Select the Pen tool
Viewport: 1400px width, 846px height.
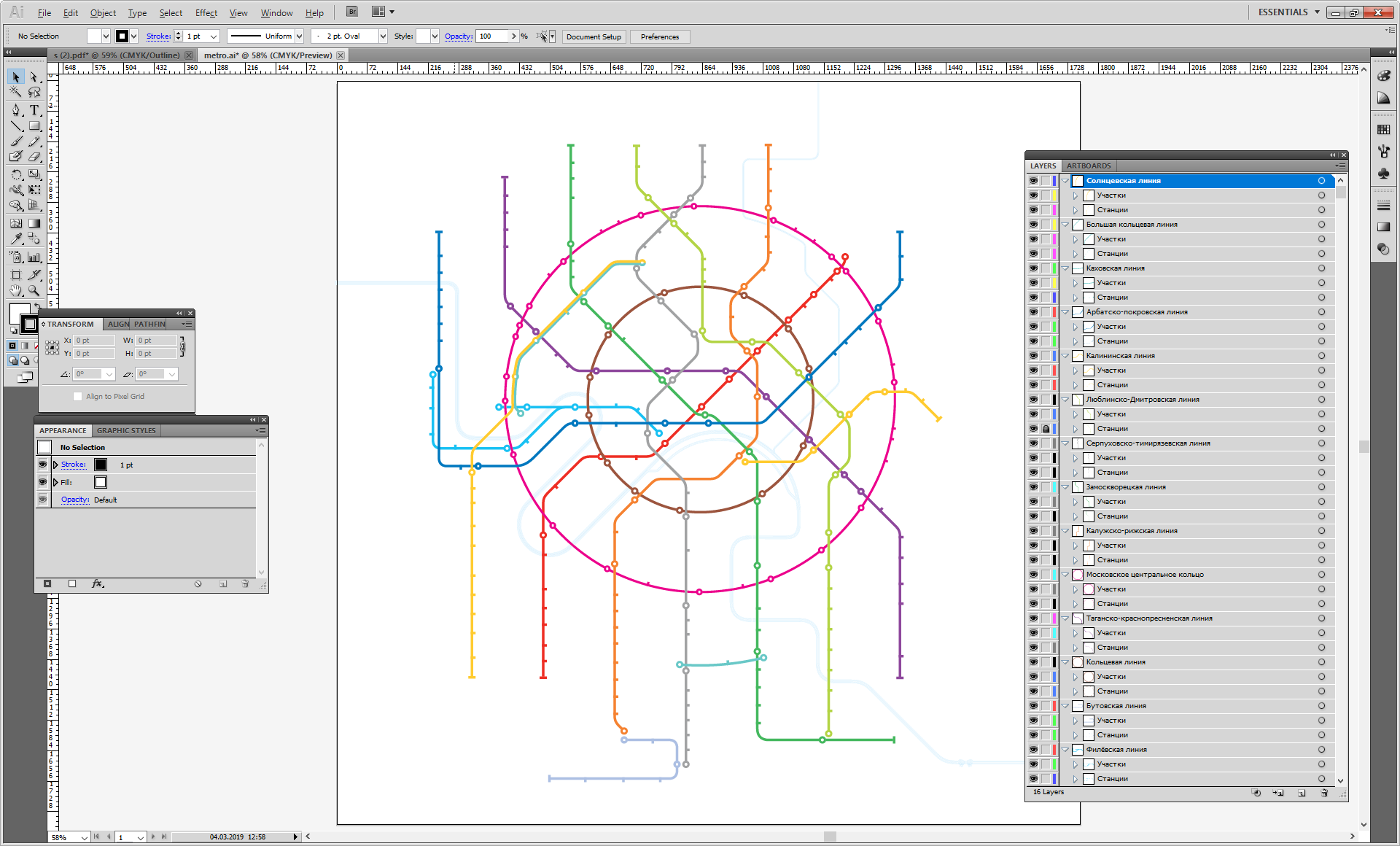pyautogui.click(x=16, y=110)
